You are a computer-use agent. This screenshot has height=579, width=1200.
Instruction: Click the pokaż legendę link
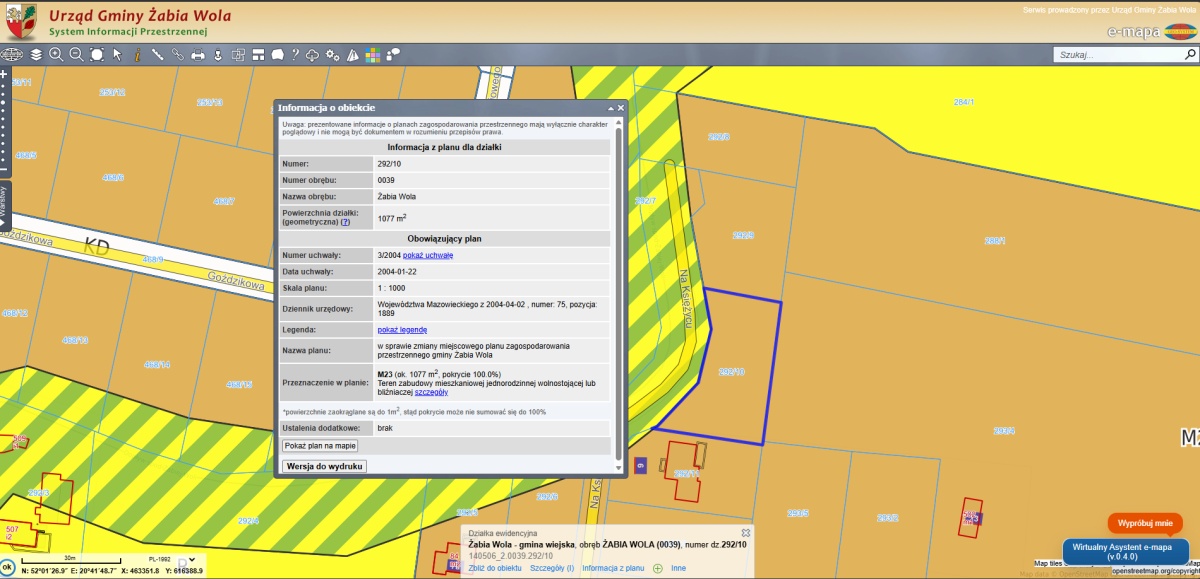pos(402,329)
